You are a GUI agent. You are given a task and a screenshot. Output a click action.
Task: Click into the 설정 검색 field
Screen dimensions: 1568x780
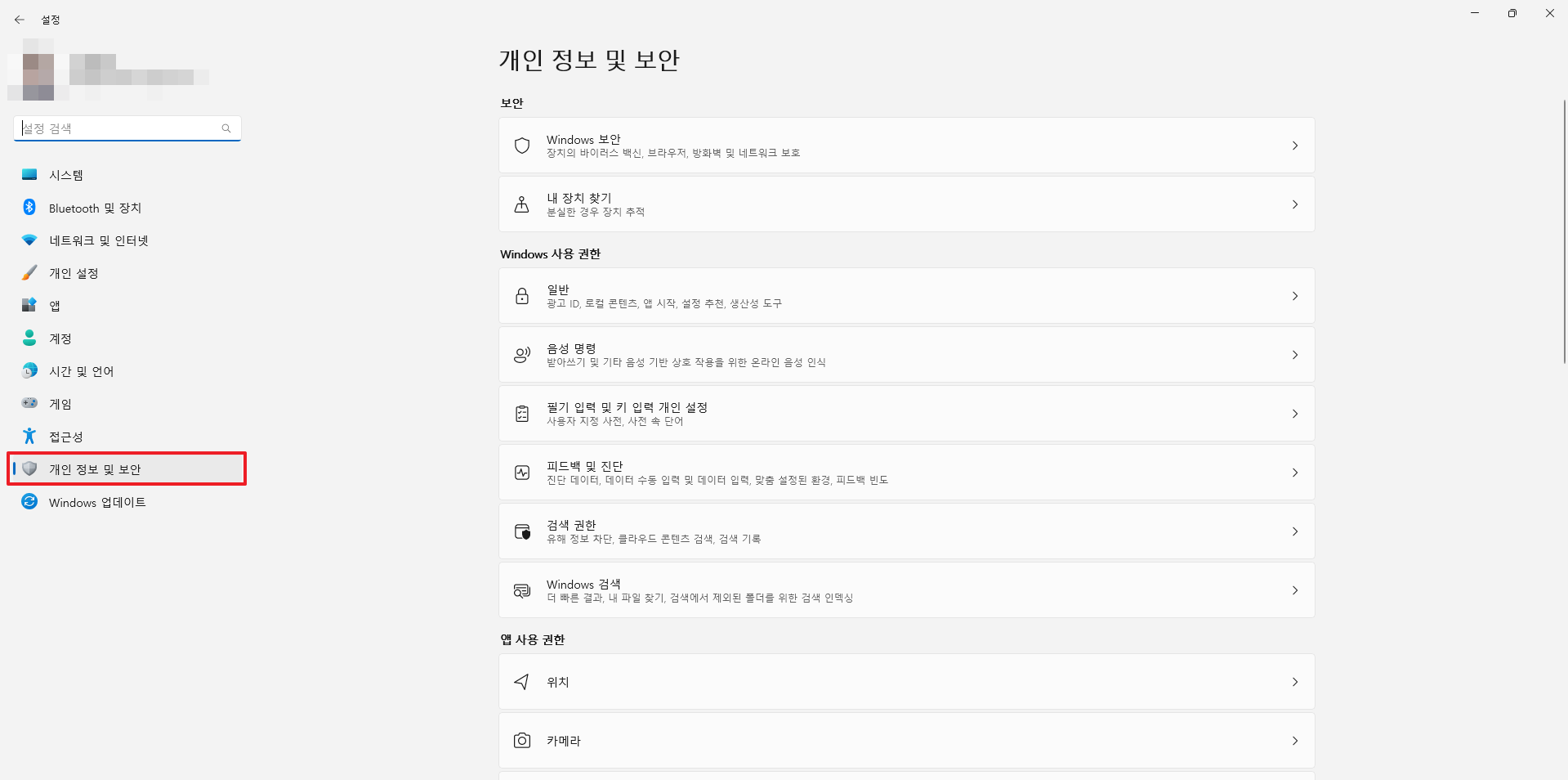pyautogui.click(x=127, y=128)
